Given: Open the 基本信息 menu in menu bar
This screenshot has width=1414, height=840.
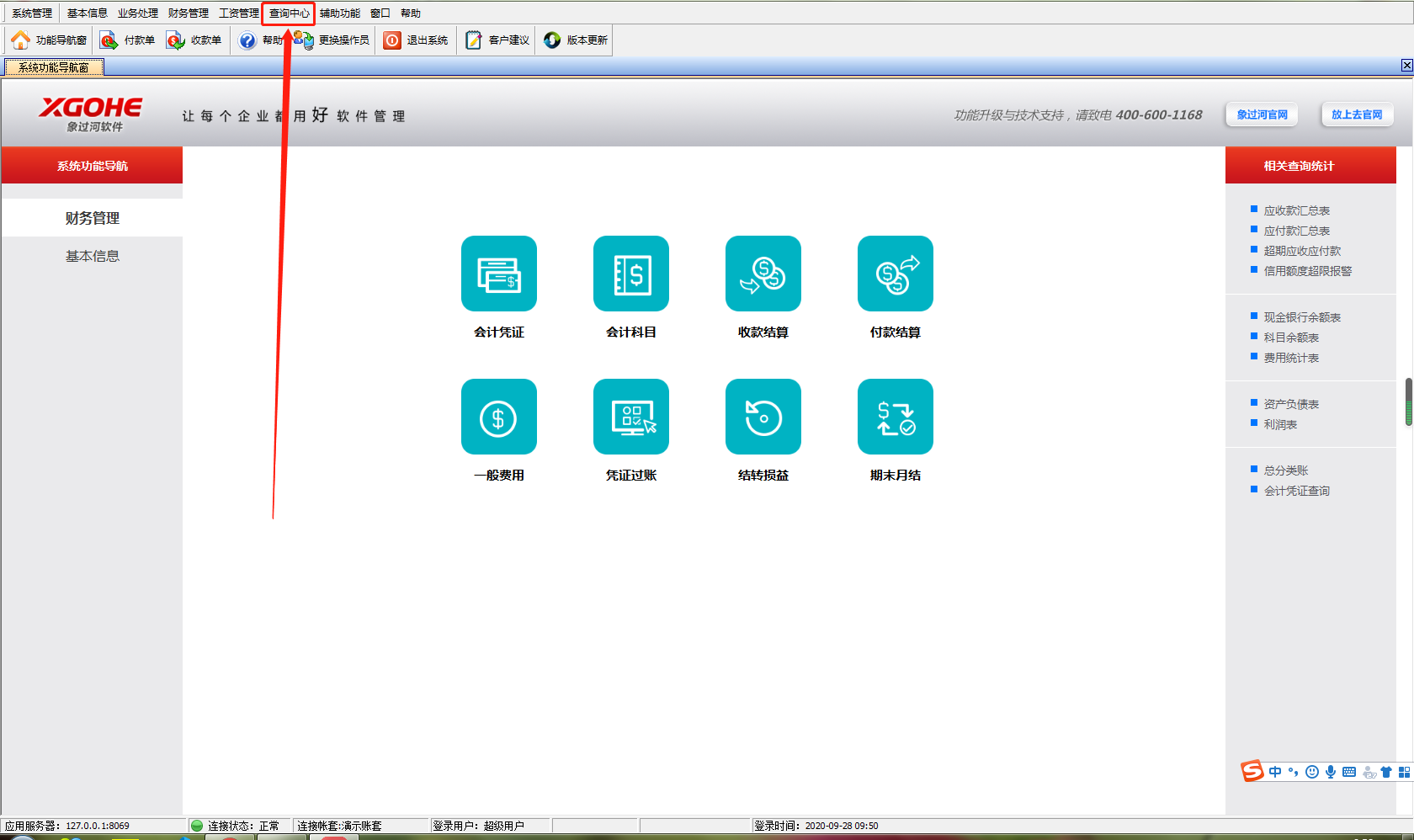Looking at the screenshot, I should tap(88, 13).
